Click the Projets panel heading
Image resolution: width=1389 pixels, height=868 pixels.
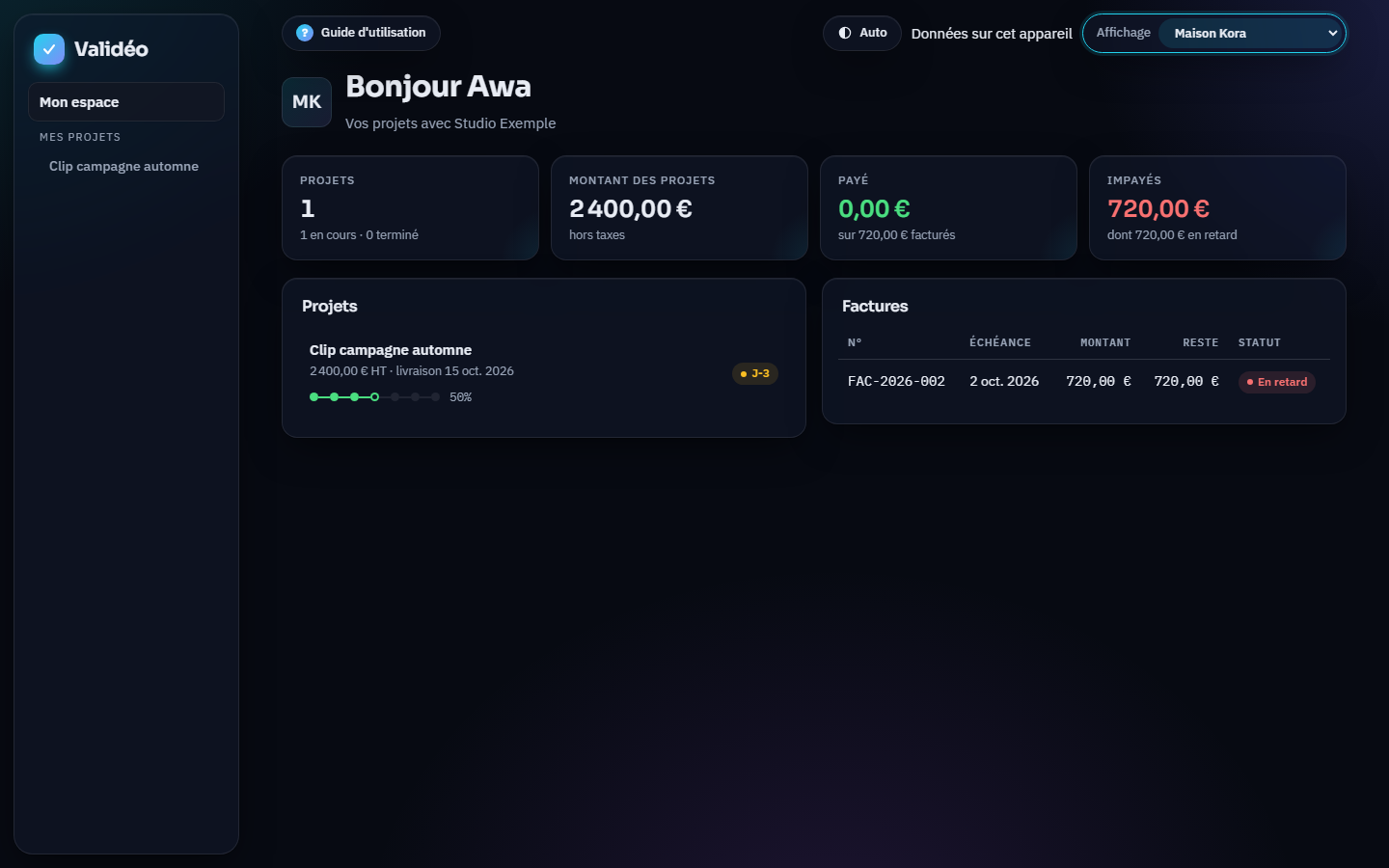[330, 307]
